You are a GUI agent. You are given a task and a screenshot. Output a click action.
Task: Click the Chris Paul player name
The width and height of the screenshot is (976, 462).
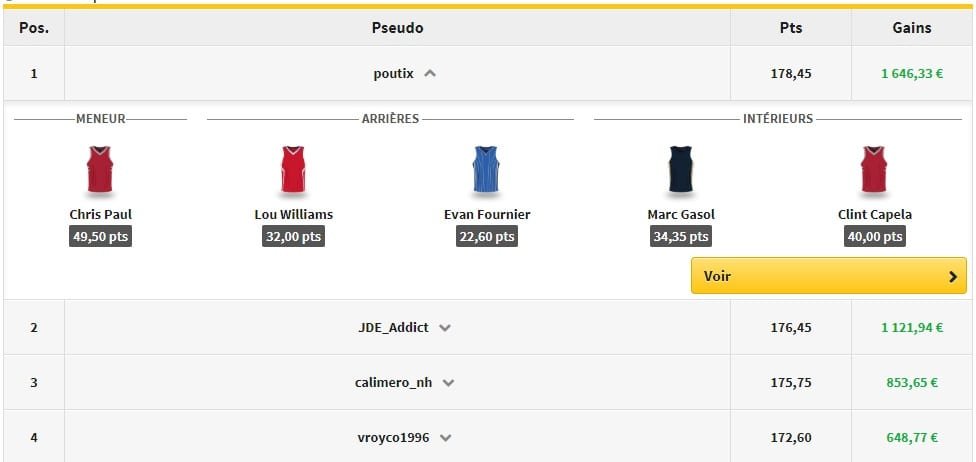pyautogui.click(x=100, y=214)
